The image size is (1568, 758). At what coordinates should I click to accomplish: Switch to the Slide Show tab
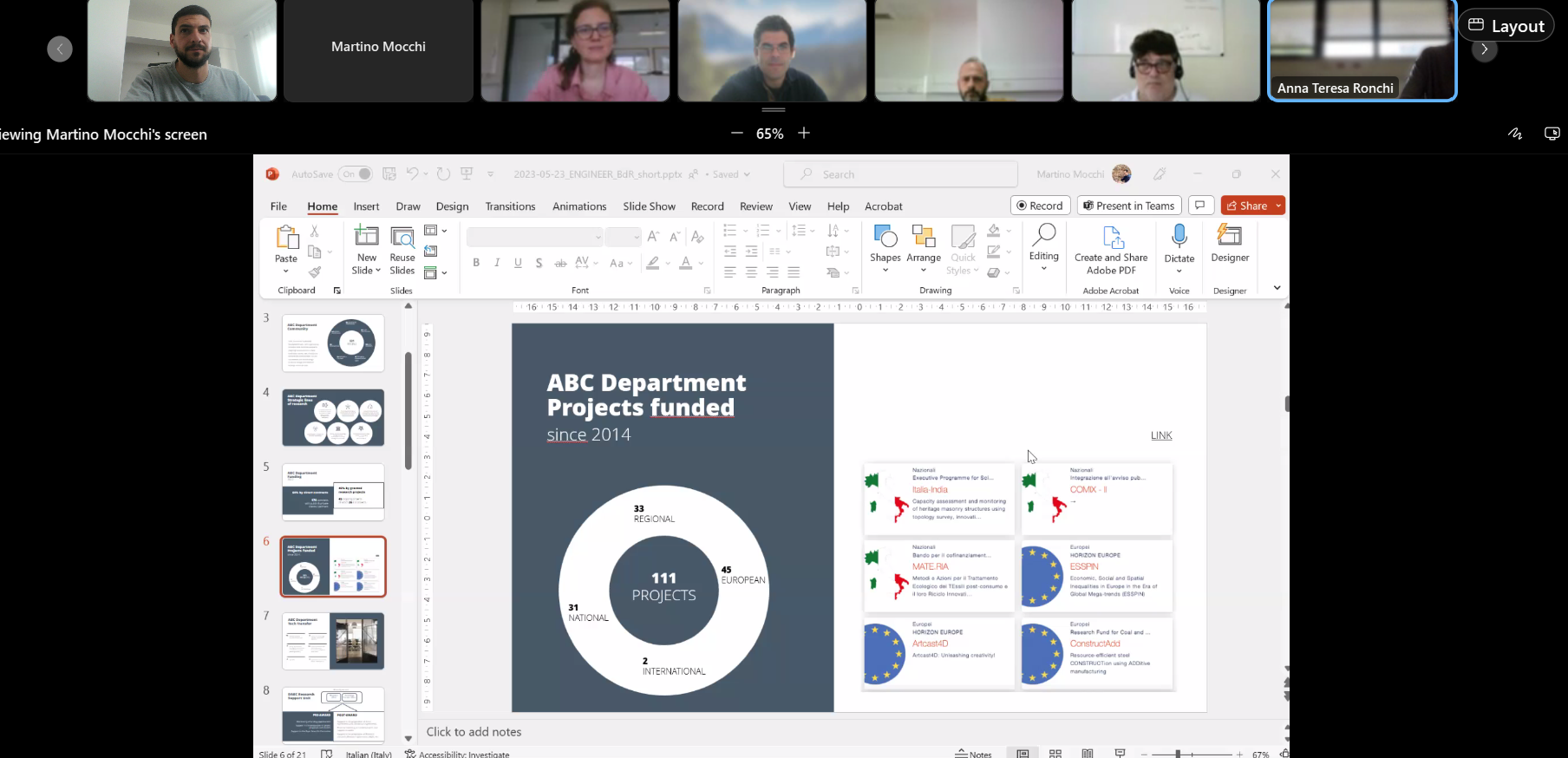point(649,206)
